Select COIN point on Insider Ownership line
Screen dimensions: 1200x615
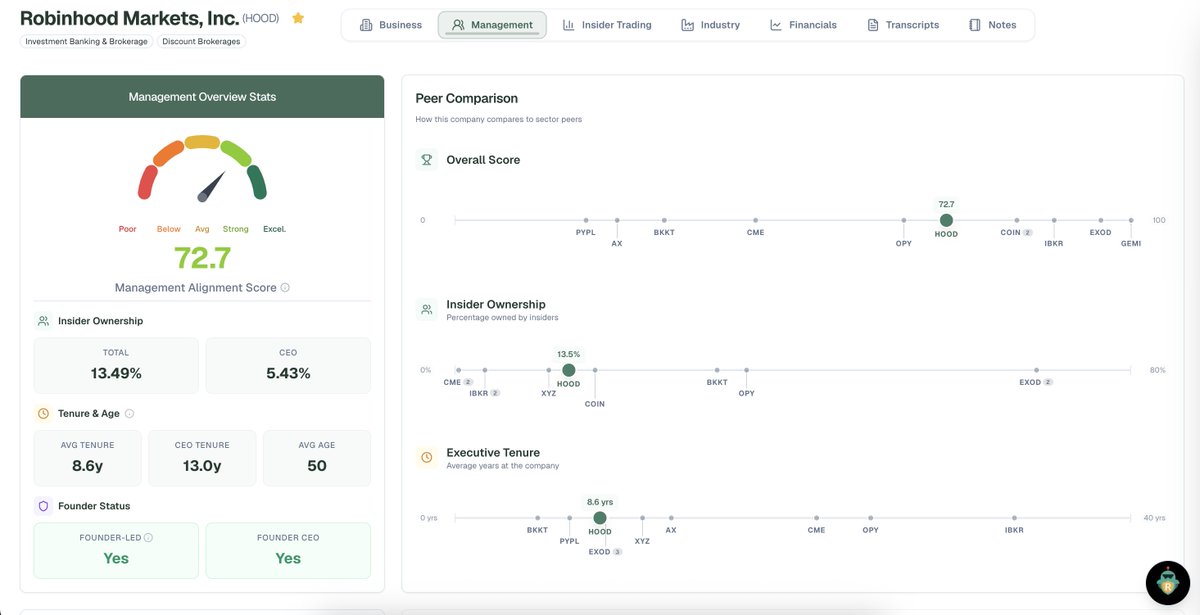point(595,370)
